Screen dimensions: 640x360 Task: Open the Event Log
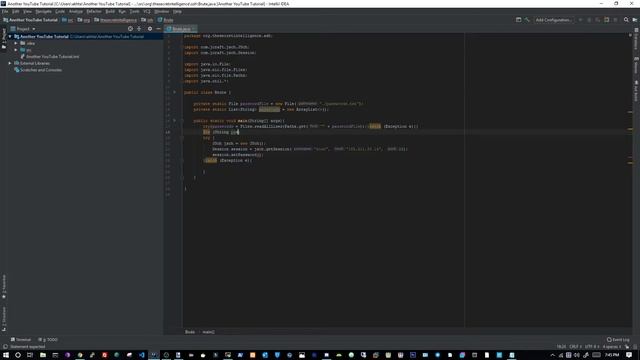click(x=618, y=340)
